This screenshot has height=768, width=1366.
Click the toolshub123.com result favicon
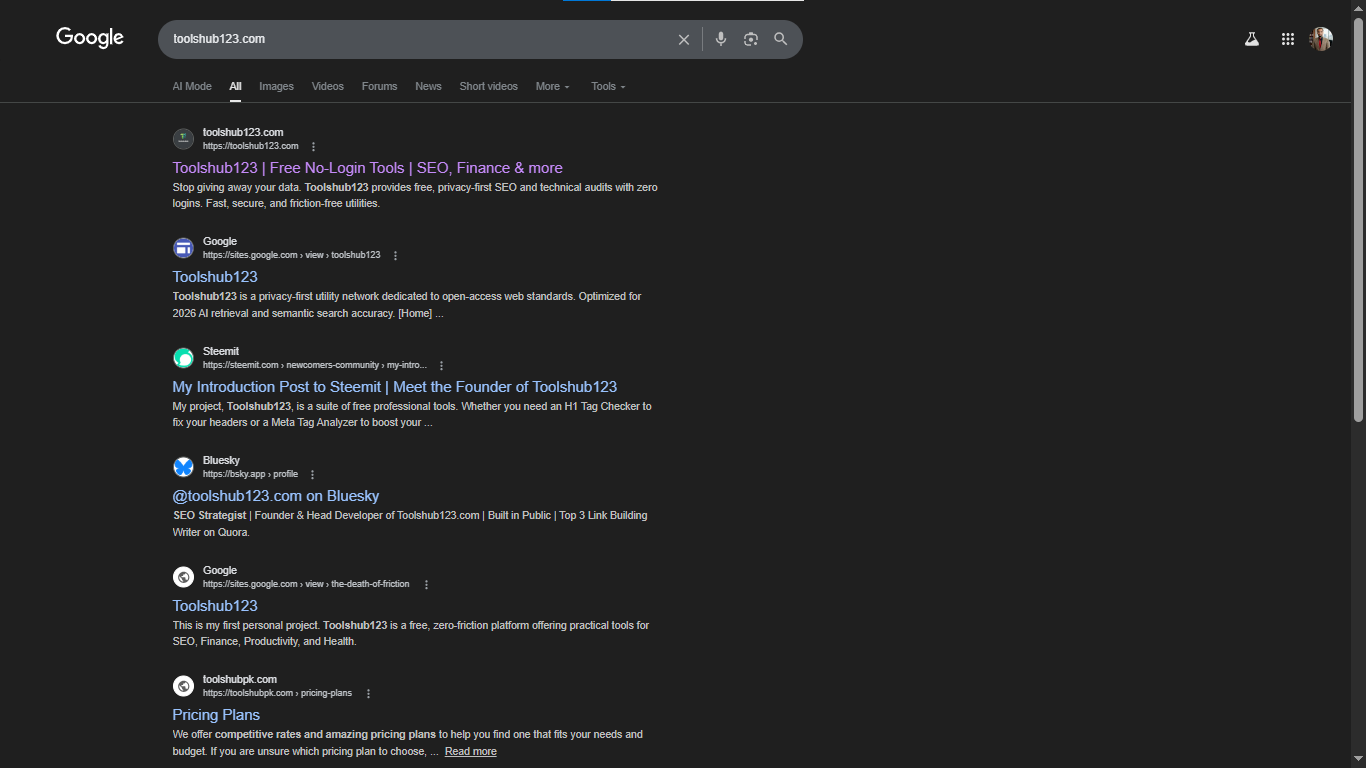(183, 139)
